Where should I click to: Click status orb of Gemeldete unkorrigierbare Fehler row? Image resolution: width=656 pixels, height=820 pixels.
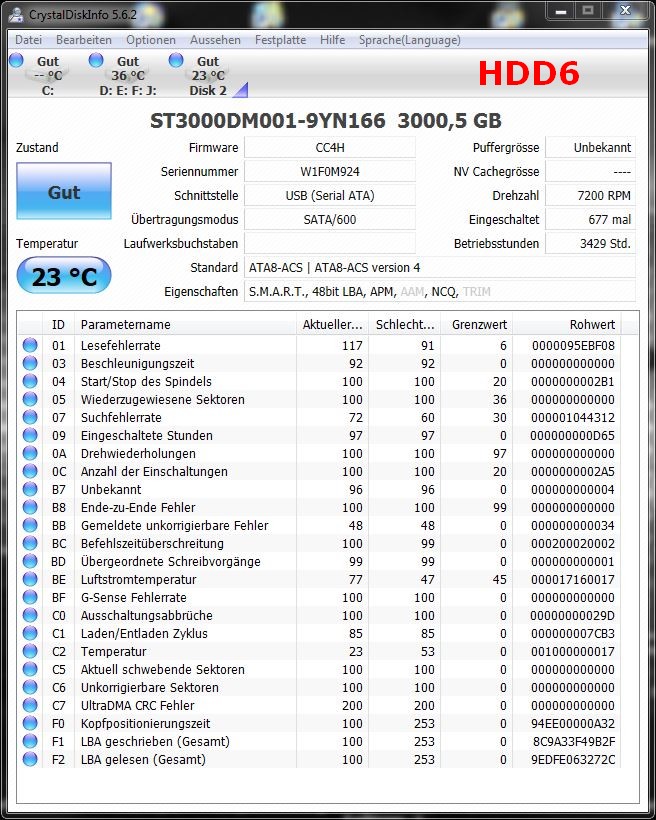click(x=30, y=525)
